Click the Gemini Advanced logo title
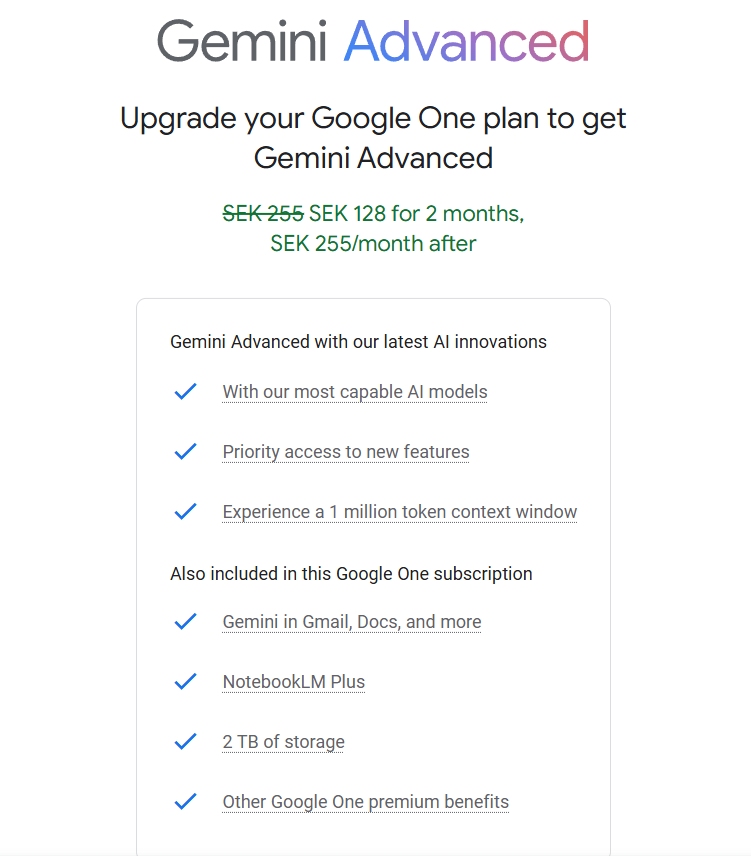 coord(373,41)
